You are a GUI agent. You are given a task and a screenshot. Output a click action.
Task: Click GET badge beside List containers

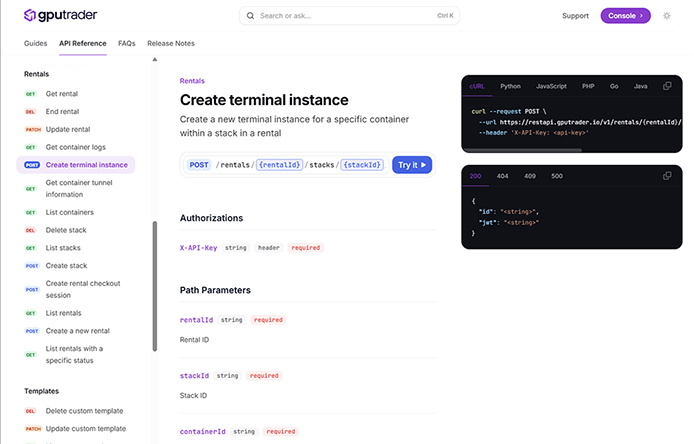pos(31,212)
